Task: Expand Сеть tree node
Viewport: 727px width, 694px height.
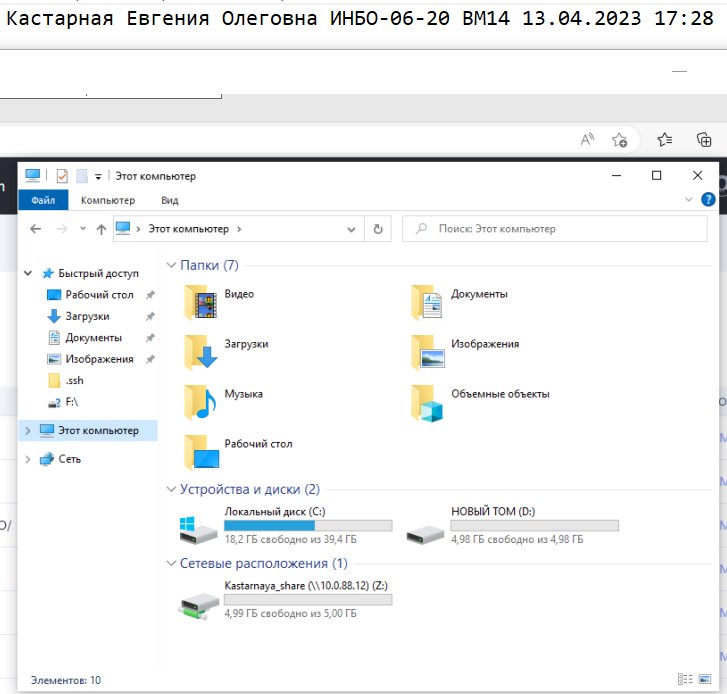Action: pyautogui.click(x=28, y=459)
